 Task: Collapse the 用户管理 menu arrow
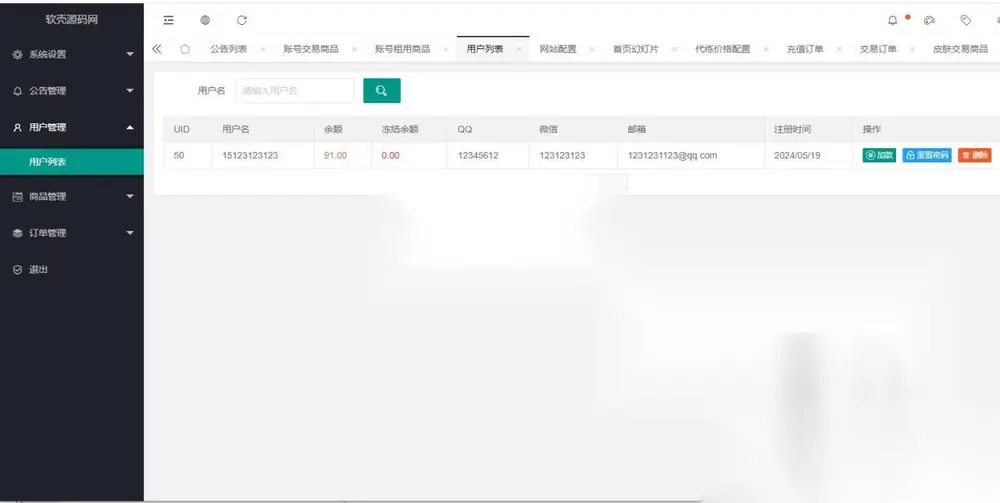point(130,128)
